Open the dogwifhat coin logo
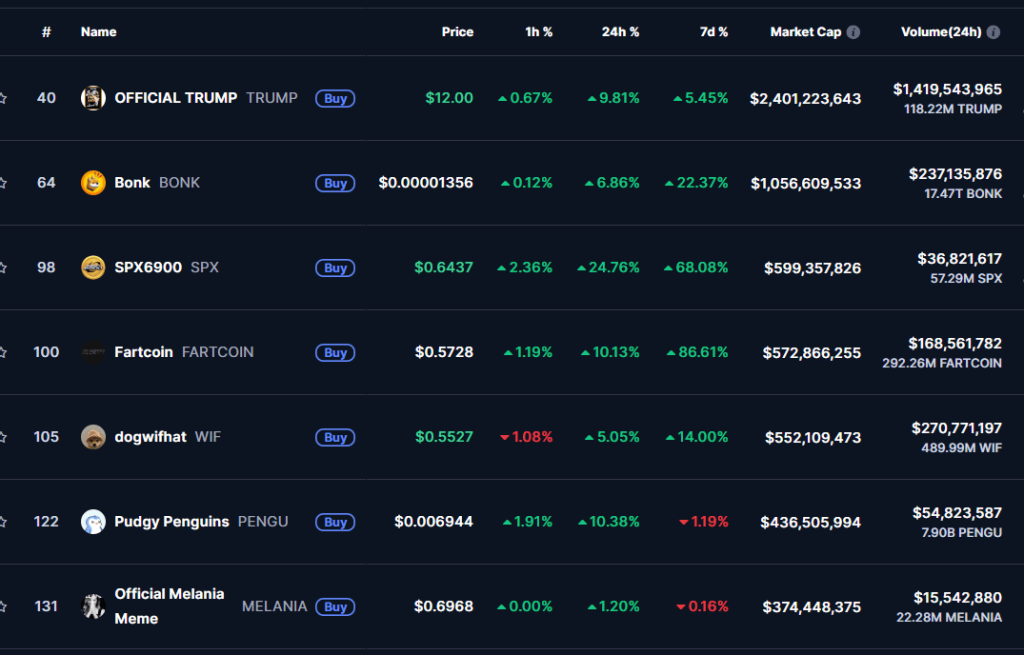This screenshot has height=655, width=1024. [x=93, y=437]
